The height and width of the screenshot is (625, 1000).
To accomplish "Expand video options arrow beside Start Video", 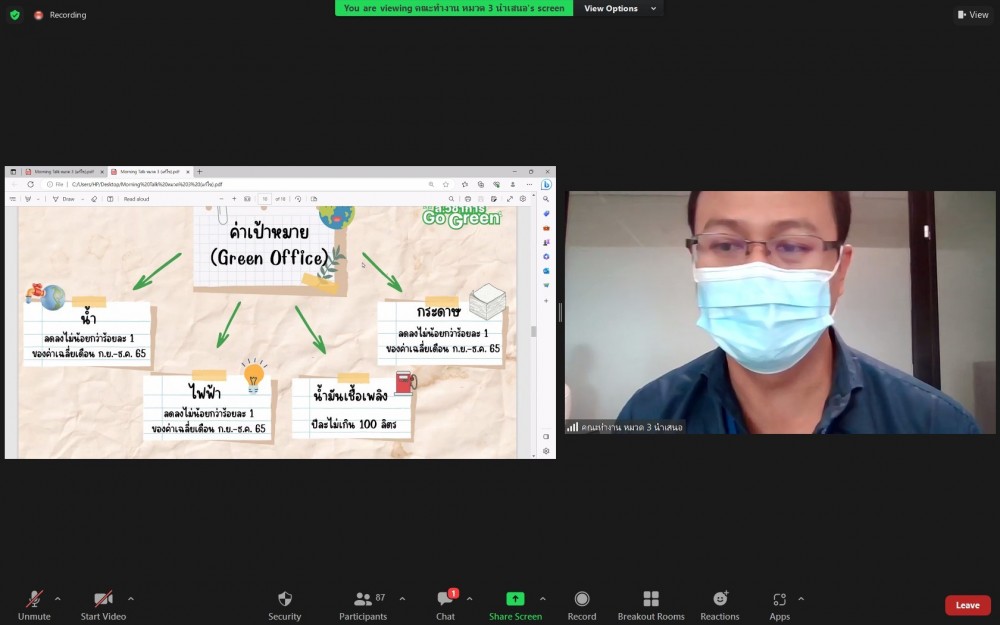I will pyautogui.click(x=131, y=599).
